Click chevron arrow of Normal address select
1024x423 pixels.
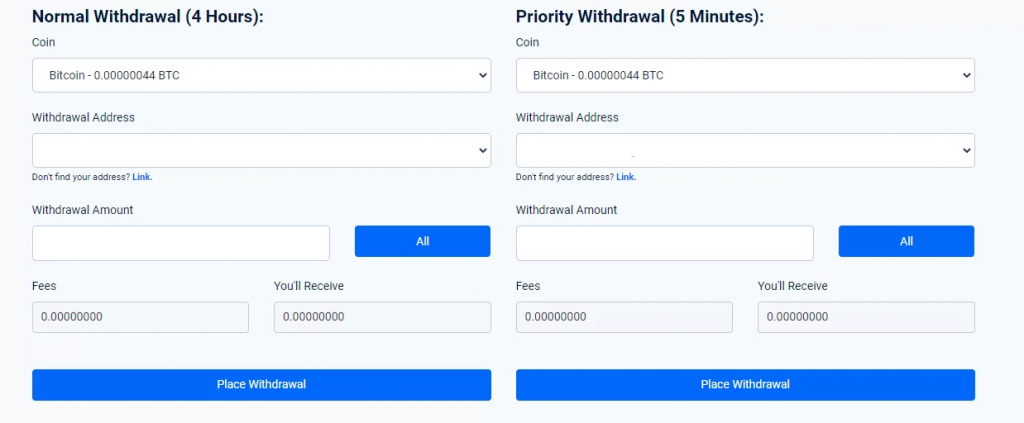483,150
